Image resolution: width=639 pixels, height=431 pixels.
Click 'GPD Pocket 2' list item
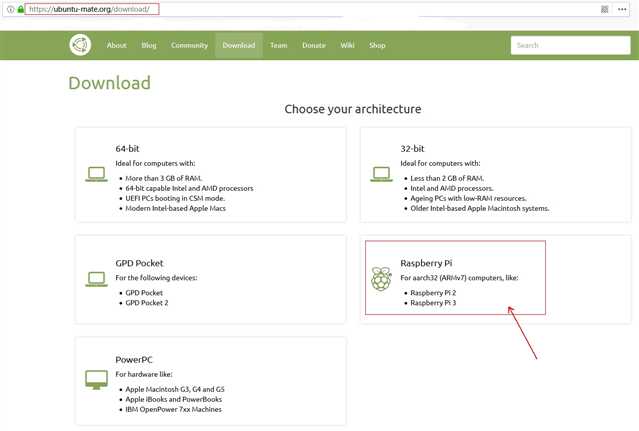click(x=147, y=303)
